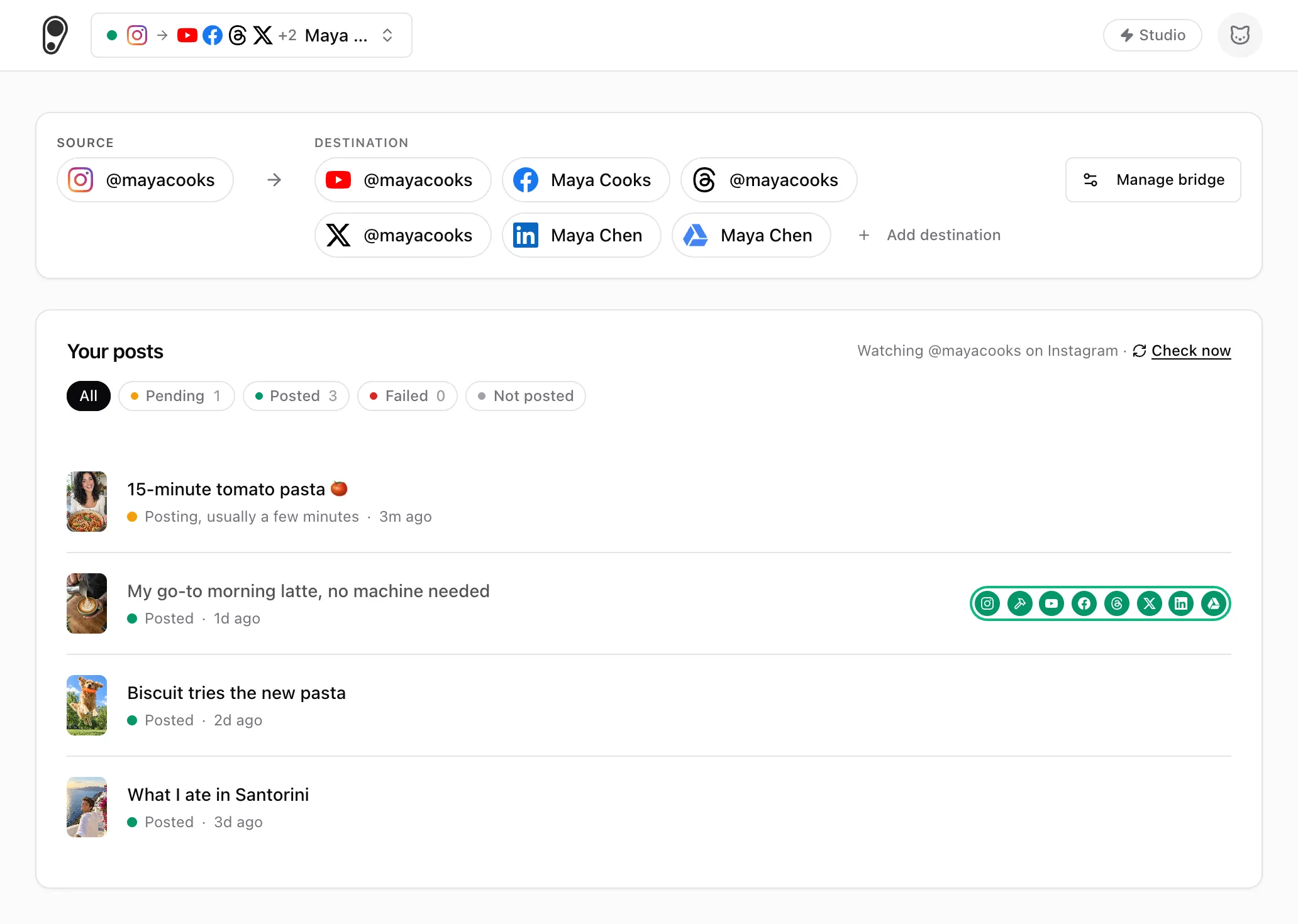The height and width of the screenshot is (924, 1298).
Task: Click LinkedIn status icon on latte post
Action: pos(1181,603)
